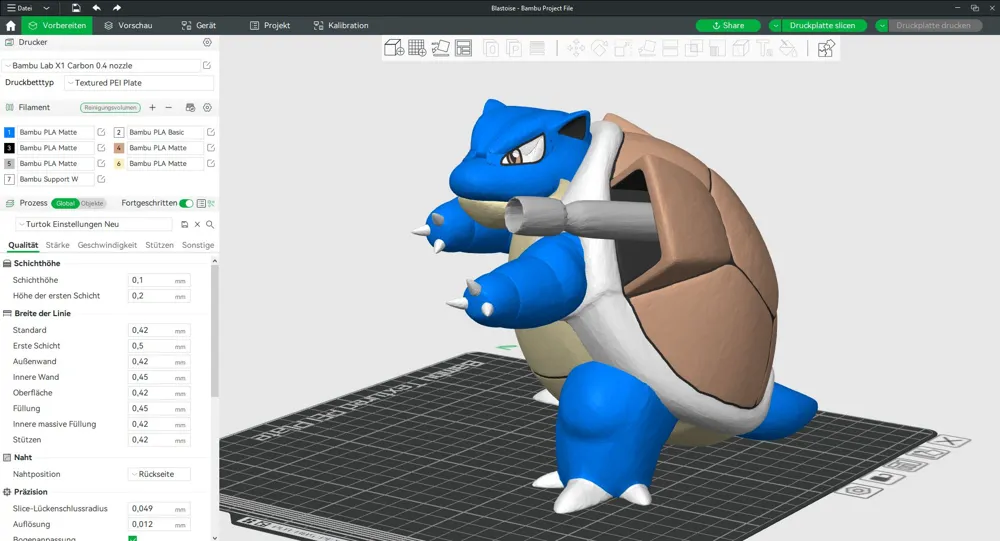The height and width of the screenshot is (541, 1000).
Task: Select the Color painting bucket tool
Action: 788,48
